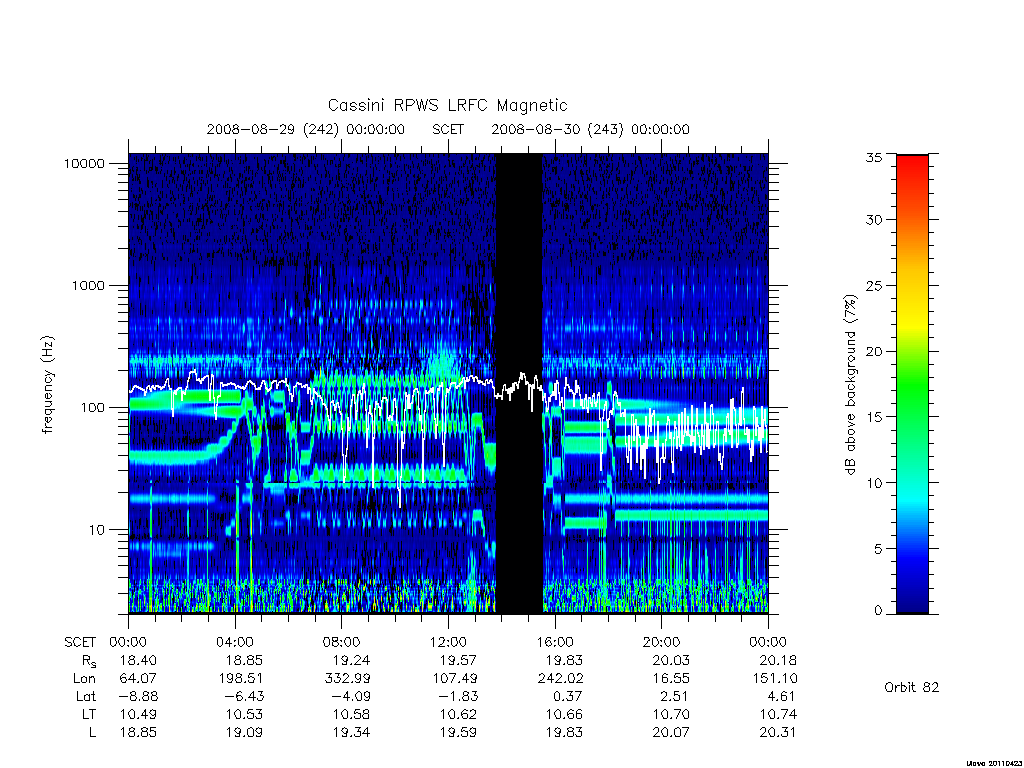Click 'dB above background (7%)' label

[x=850, y=385]
